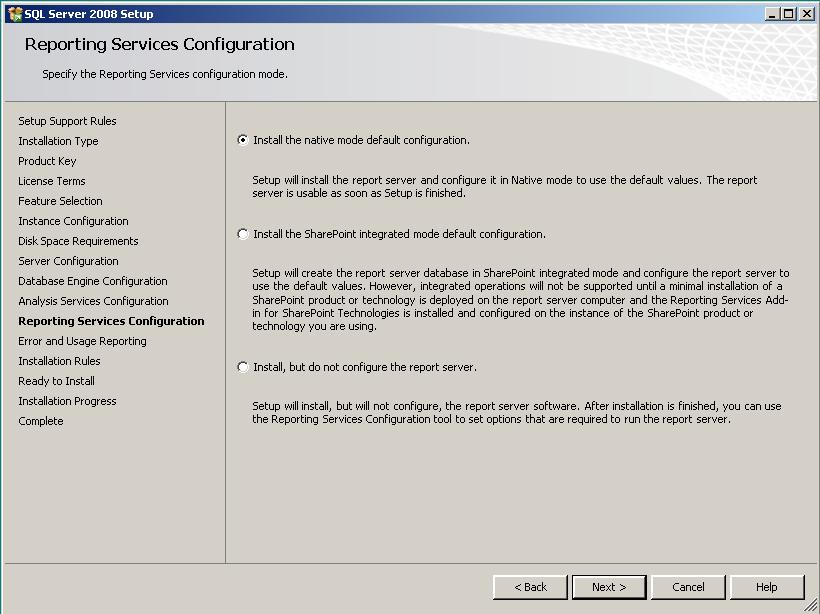Jump to Instance Configuration step
This screenshot has height=614, width=820.
coord(73,221)
